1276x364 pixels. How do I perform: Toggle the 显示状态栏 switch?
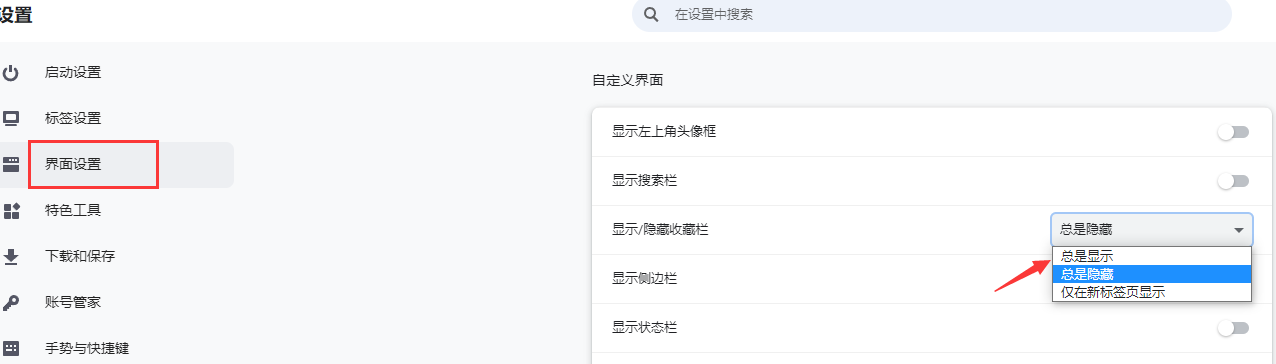1233,328
